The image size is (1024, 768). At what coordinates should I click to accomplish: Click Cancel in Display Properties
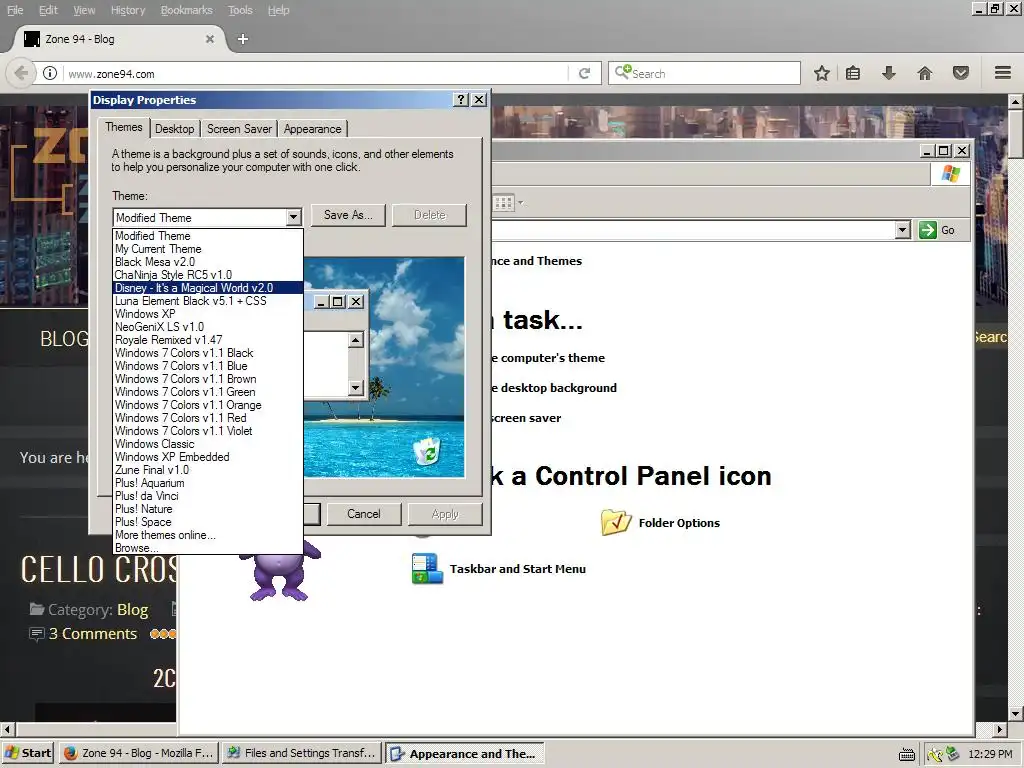click(364, 514)
